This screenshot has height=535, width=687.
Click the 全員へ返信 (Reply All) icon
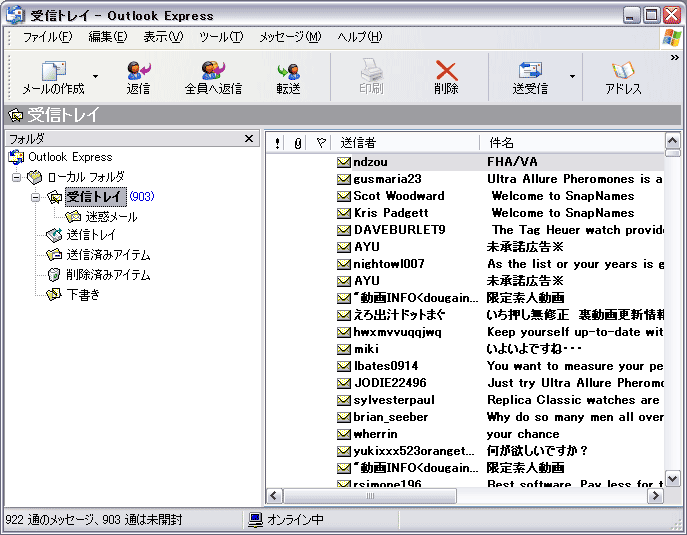(x=213, y=70)
